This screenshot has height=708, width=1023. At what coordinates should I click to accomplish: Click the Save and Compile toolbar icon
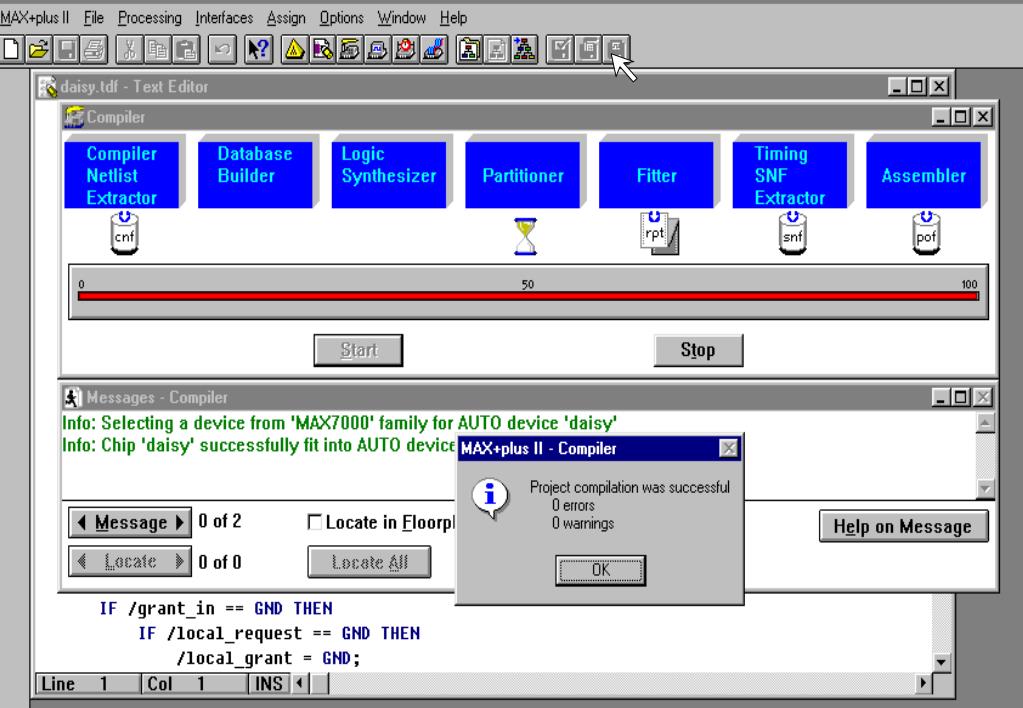588,50
